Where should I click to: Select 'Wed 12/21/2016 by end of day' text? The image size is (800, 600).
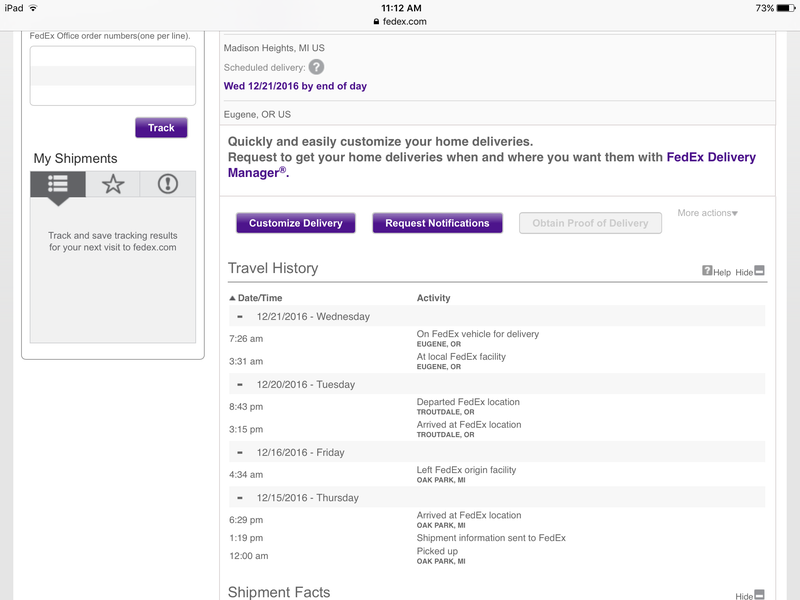click(x=295, y=86)
